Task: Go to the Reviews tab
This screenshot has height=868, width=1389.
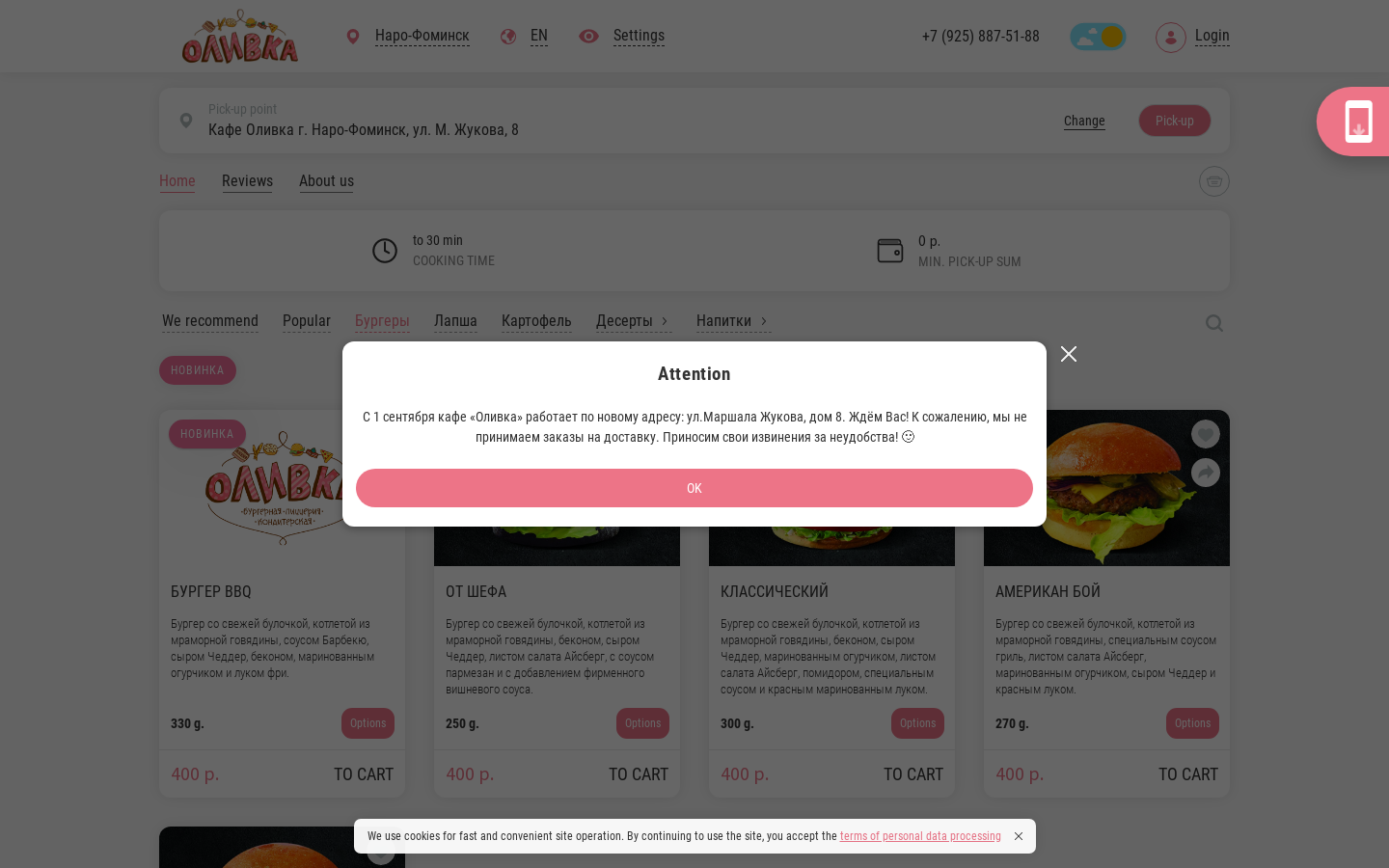Action: (x=247, y=181)
